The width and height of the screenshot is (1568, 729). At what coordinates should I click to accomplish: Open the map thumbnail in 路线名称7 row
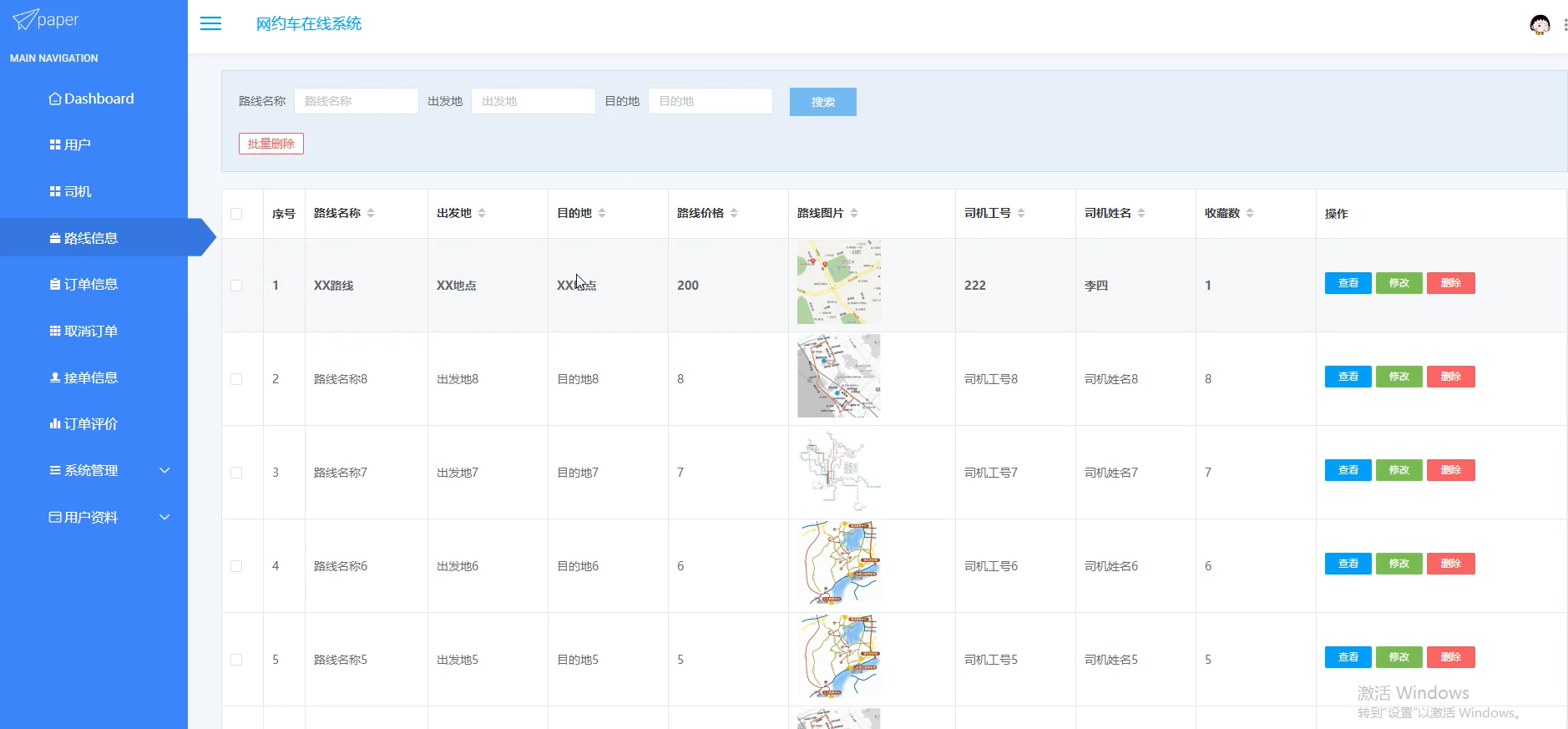click(x=839, y=469)
